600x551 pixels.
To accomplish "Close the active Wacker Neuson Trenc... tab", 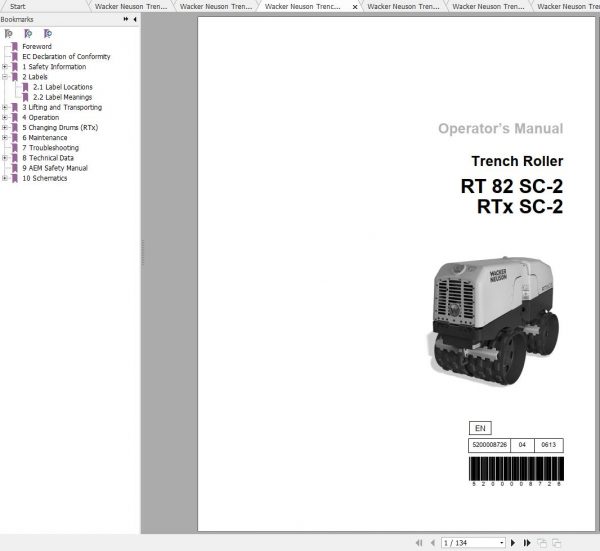I will [355, 7].
